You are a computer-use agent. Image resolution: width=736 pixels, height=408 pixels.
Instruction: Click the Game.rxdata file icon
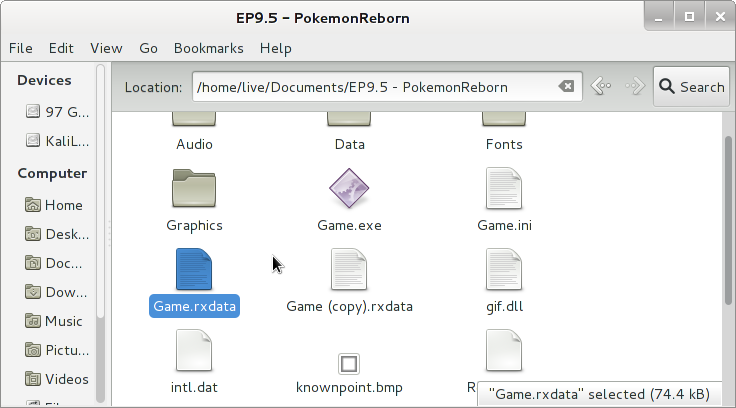[194, 270]
